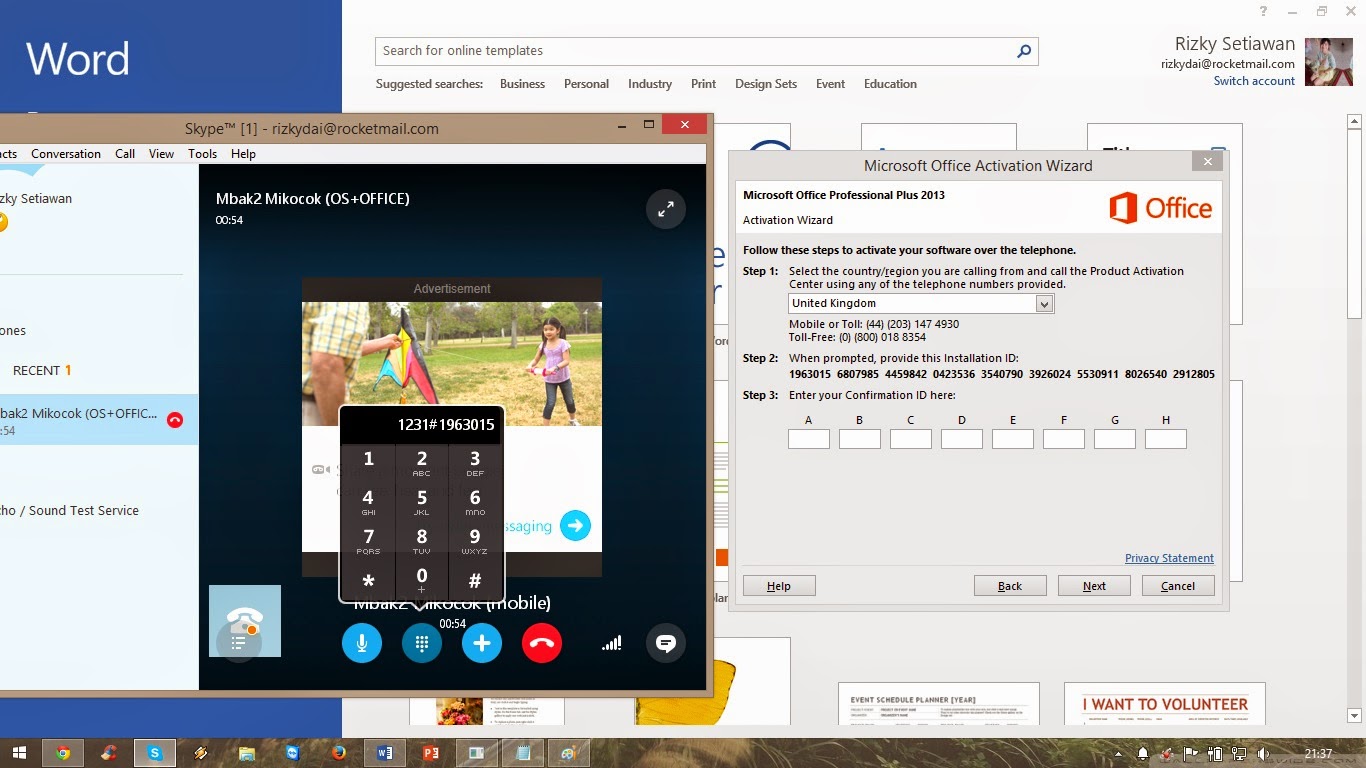Open Skype View menu

162,154
